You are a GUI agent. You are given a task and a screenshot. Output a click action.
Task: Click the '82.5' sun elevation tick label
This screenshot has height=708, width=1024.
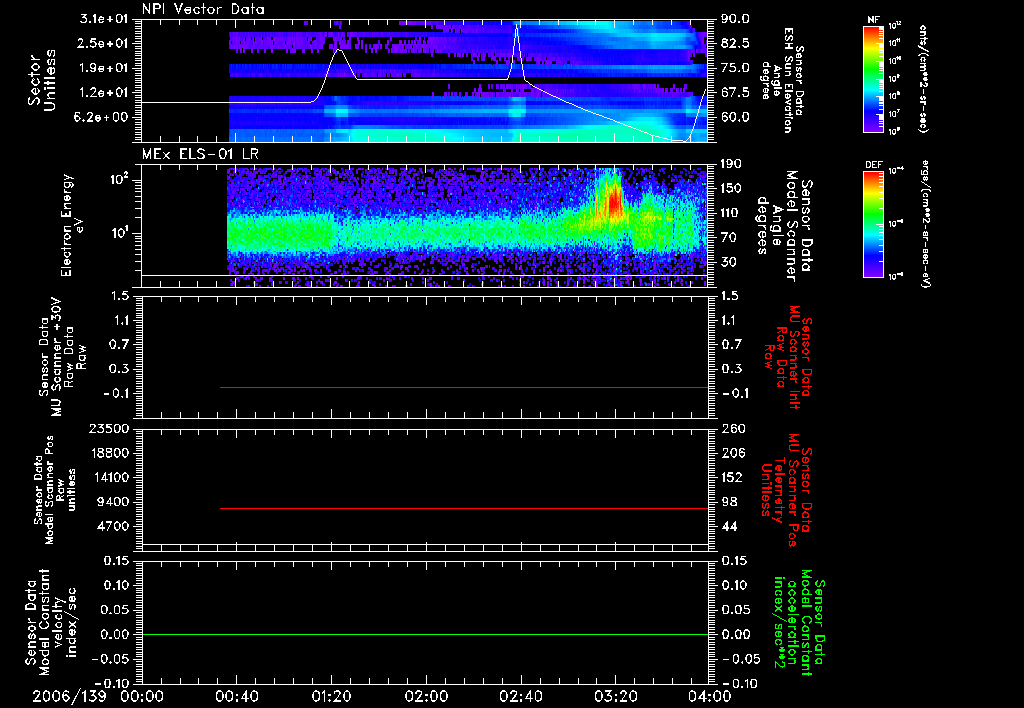tap(735, 43)
